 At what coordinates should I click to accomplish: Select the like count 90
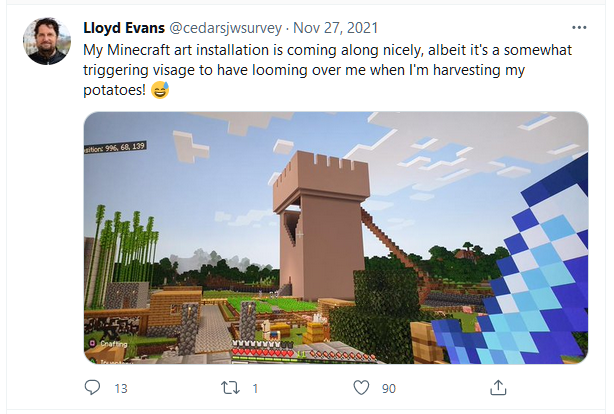click(x=389, y=389)
